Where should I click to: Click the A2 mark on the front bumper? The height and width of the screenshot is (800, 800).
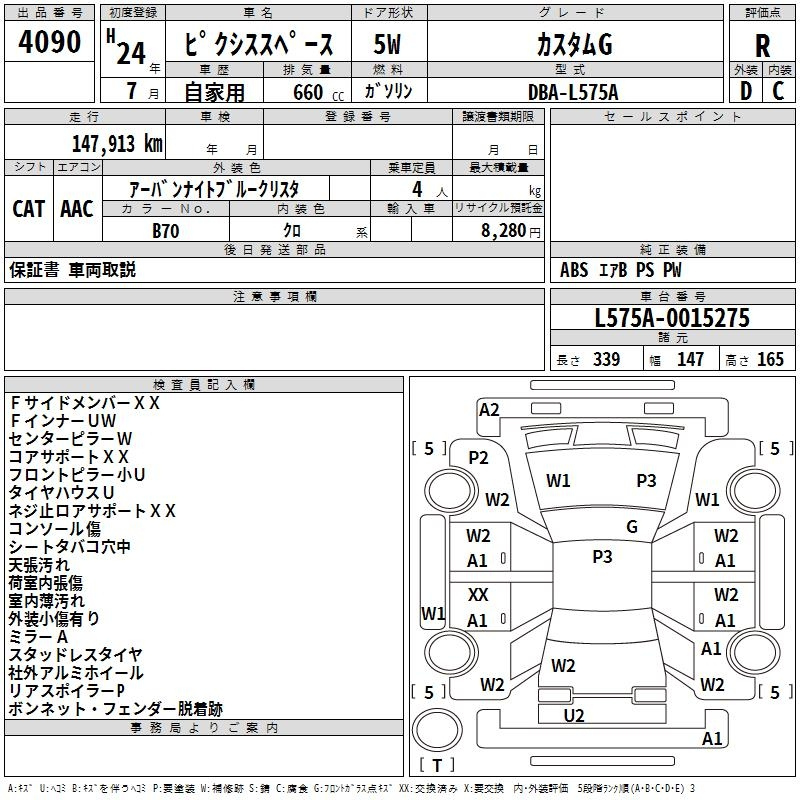[489, 410]
